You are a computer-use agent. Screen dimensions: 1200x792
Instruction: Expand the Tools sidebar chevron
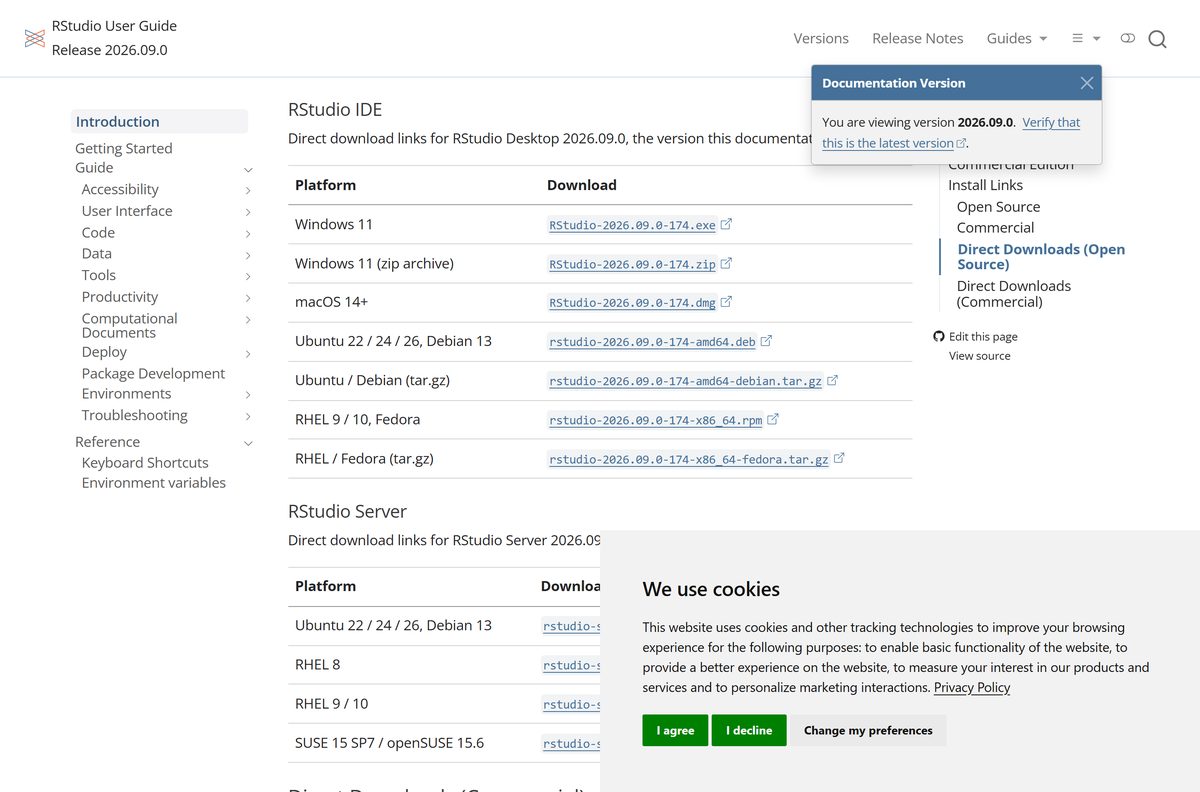tap(248, 277)
